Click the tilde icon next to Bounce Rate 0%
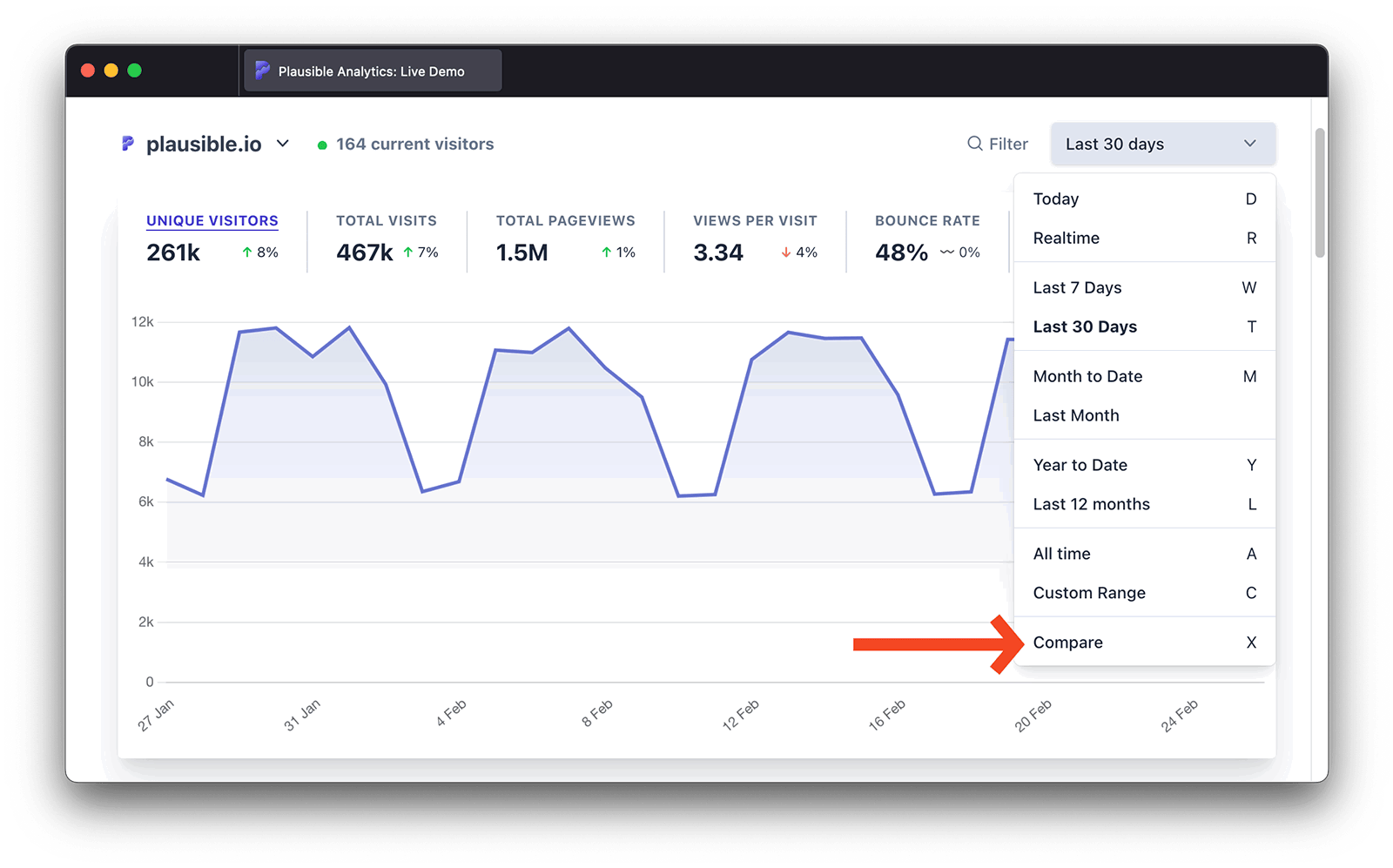The width and height of the screenshot is (1393, 868). click(945, 252)
